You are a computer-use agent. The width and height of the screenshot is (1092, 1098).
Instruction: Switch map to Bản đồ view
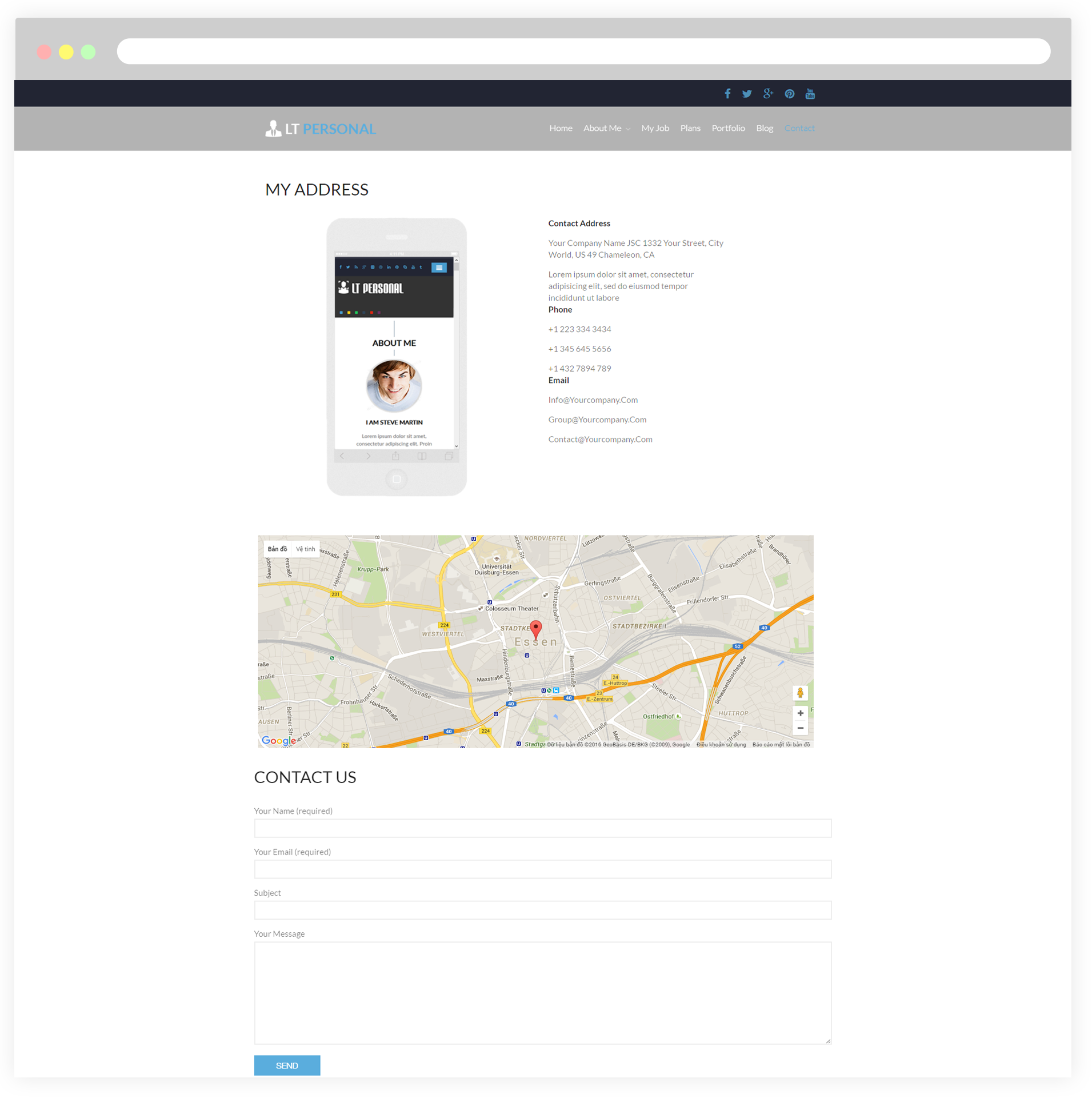[277, 549]
